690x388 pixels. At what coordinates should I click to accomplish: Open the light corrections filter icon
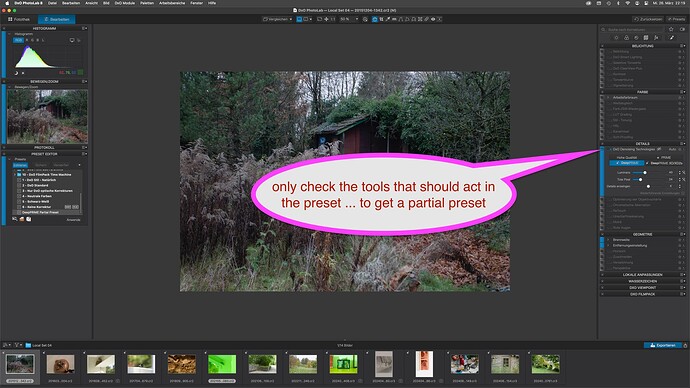(616, 38)
